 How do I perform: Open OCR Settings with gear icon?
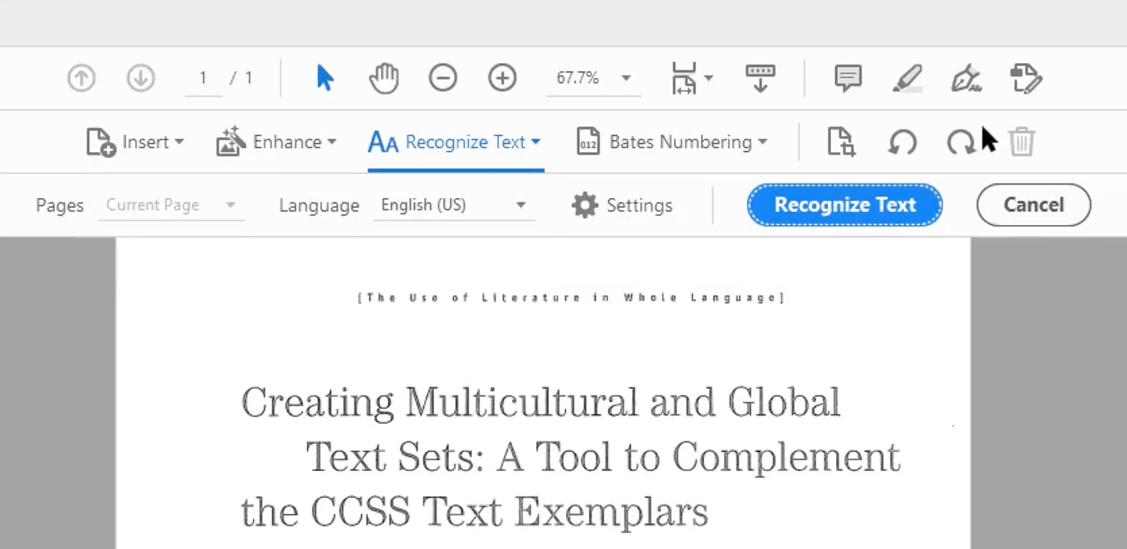click(622, 205)
